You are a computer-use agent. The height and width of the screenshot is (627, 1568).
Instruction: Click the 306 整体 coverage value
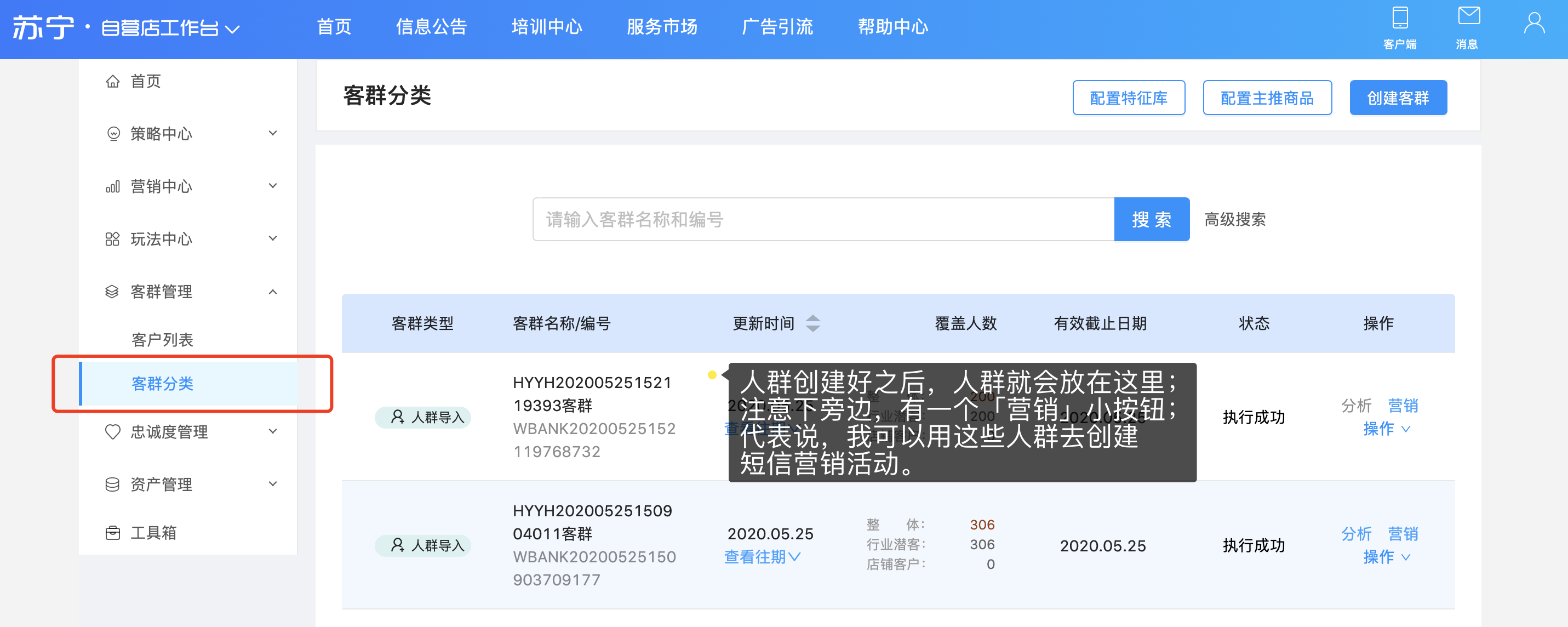pos(982,525)
